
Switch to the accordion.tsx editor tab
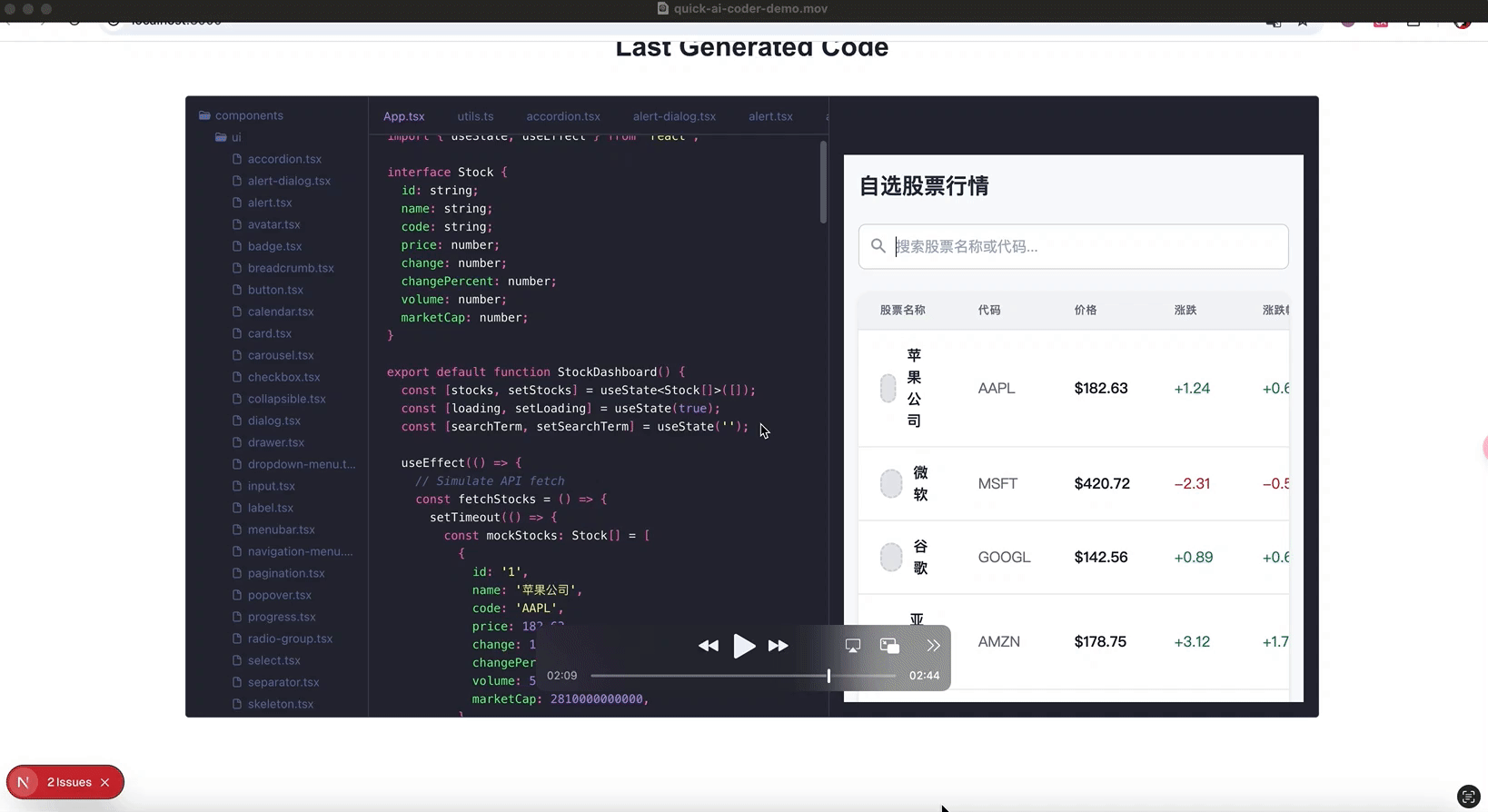pyautogui.click(x=563, y=116)
